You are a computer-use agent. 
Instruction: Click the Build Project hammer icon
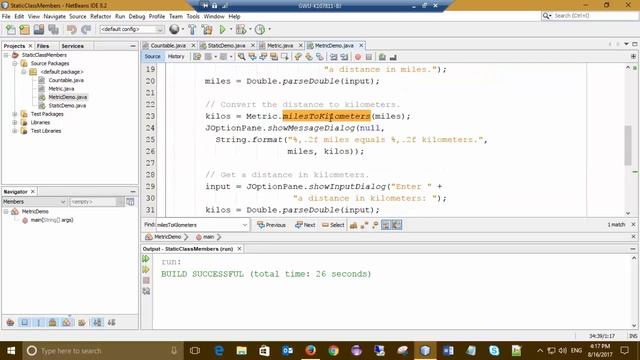pyautogui.click(x=192, y=29)
